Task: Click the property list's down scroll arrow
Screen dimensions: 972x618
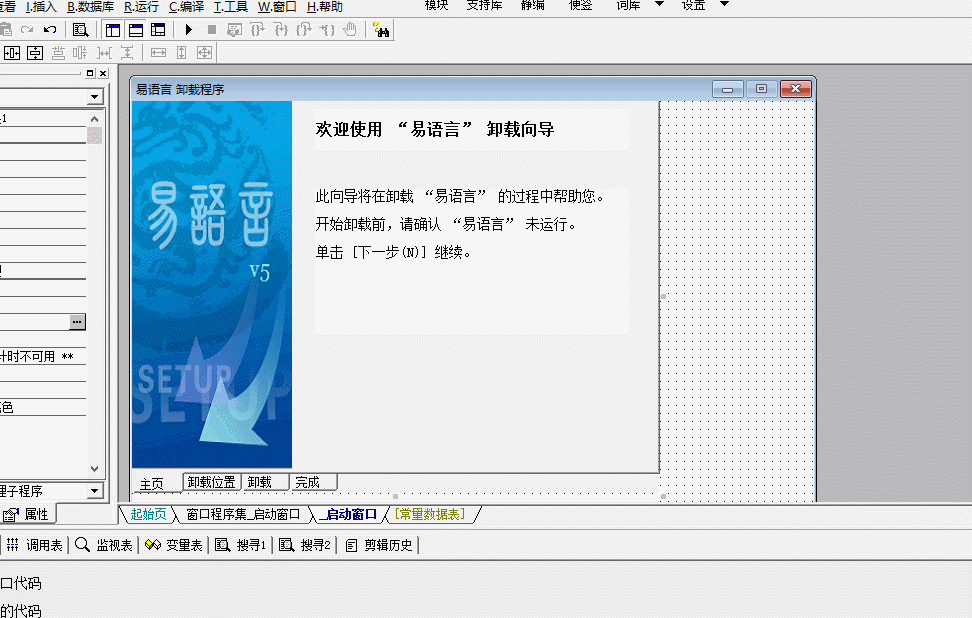Action: [x=94, y=469]
